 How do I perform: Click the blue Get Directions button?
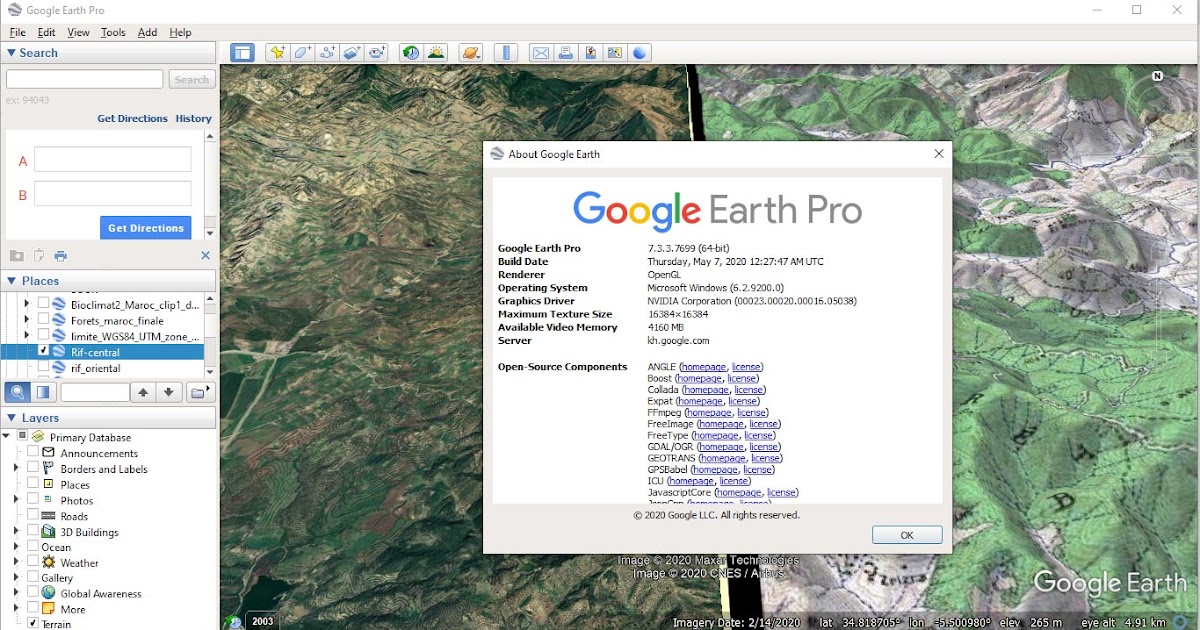tap(146, 228)
